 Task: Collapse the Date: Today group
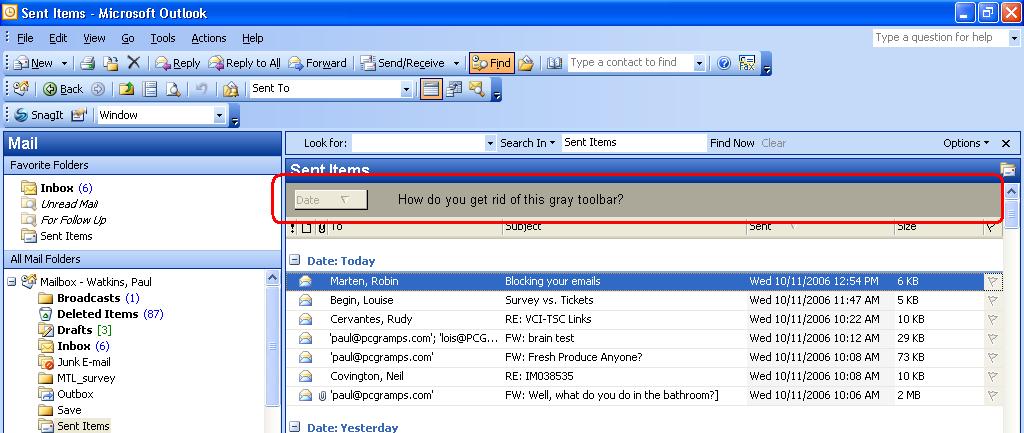click(295, 261)
